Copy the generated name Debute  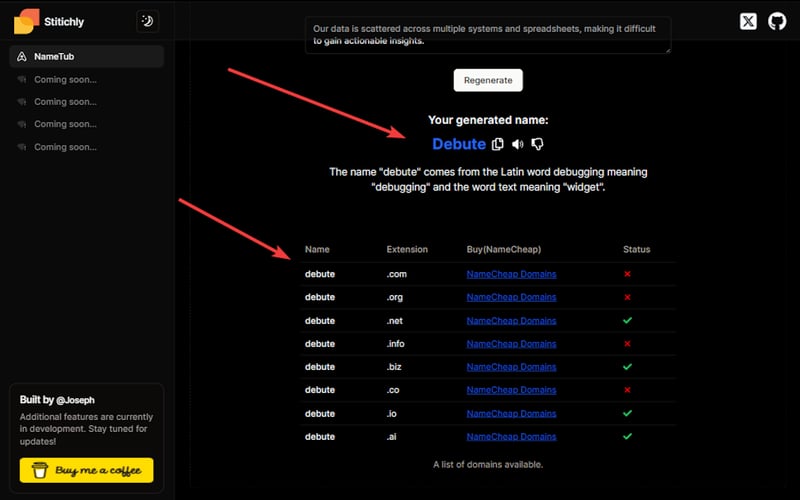tap(497, 144)
